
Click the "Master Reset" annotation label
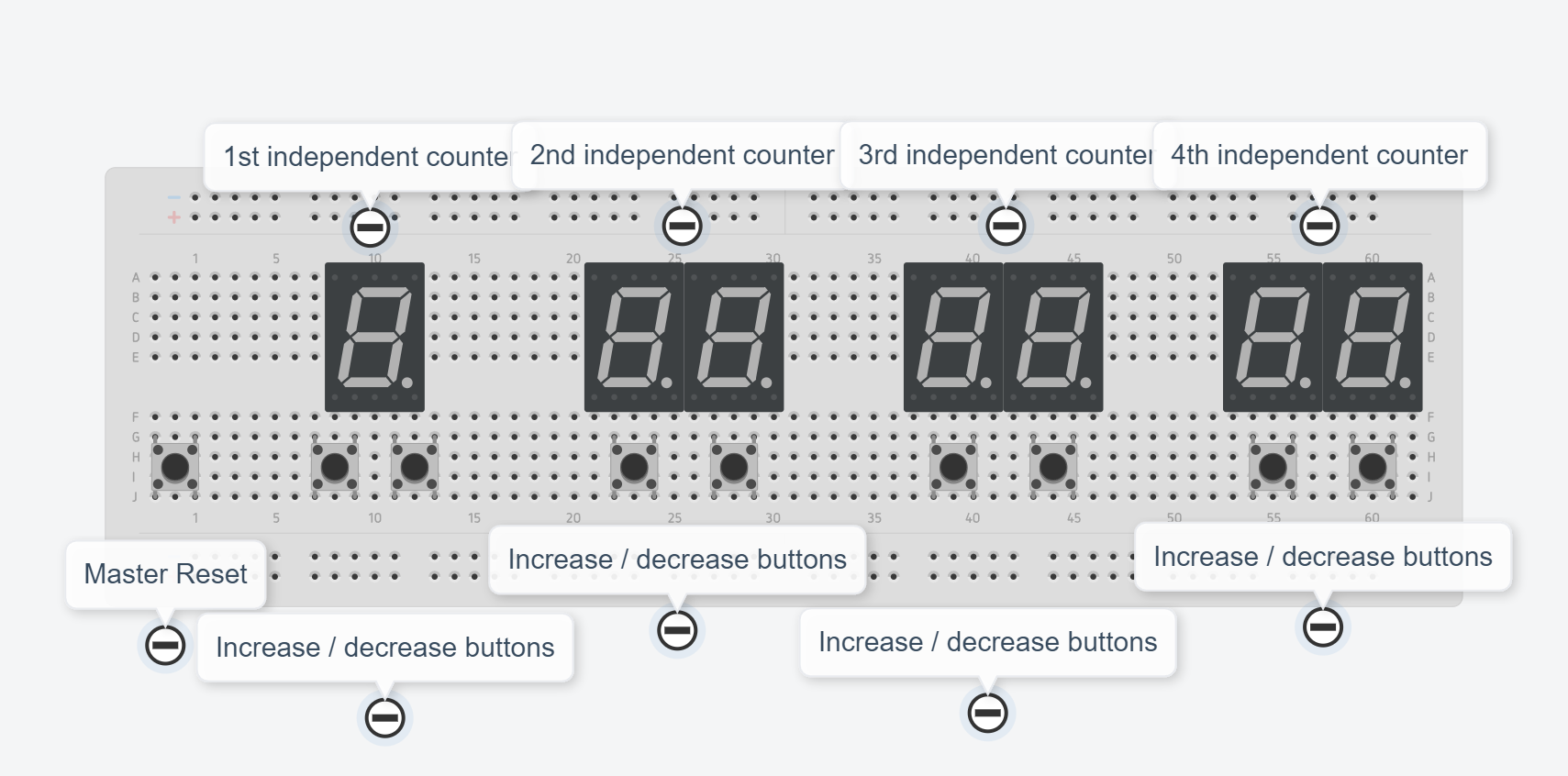click(165, 574)
